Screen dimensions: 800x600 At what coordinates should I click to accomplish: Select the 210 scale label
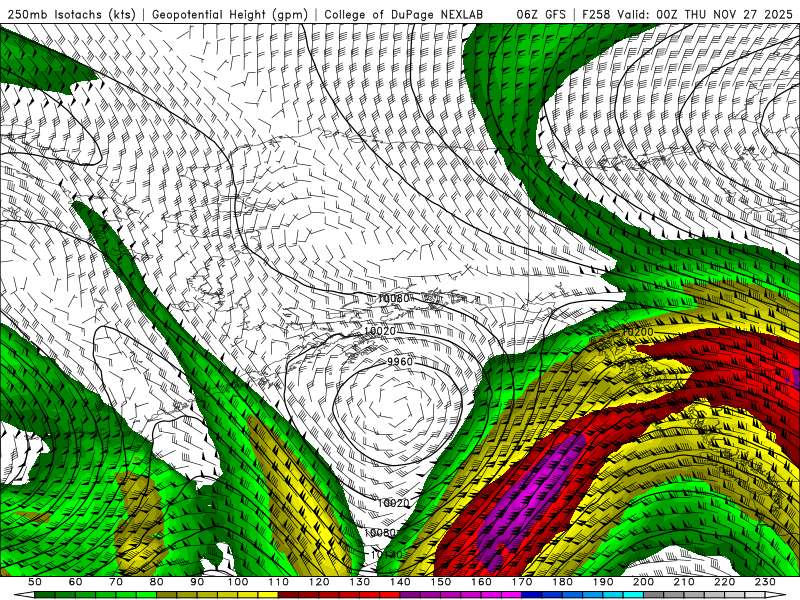[x=685, y=582]
